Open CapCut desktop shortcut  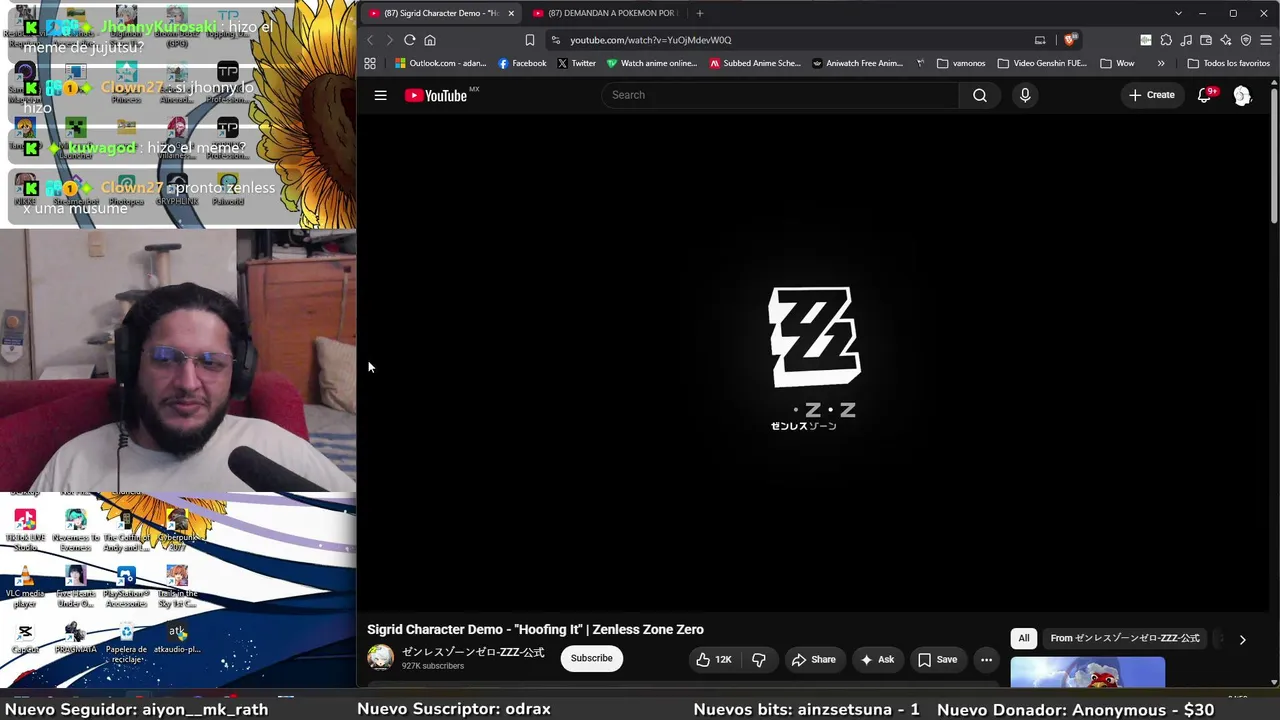25,639
